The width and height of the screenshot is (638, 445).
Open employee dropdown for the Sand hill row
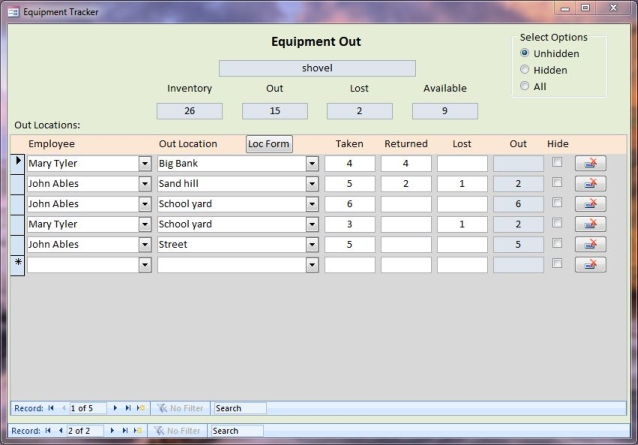pyautogui.click(x=145, y=184)
